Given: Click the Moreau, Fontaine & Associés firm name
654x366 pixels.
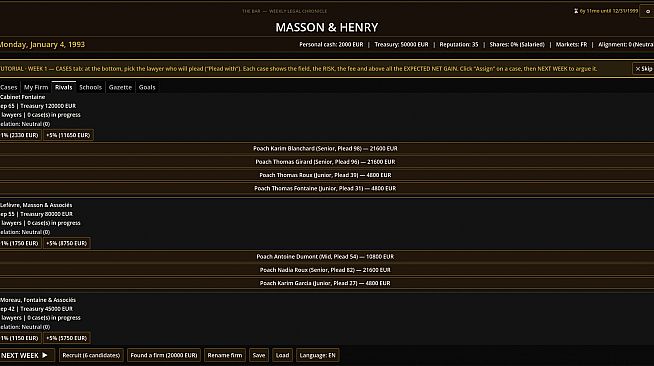Looking at the screenshot, I should tap(38, 300).
